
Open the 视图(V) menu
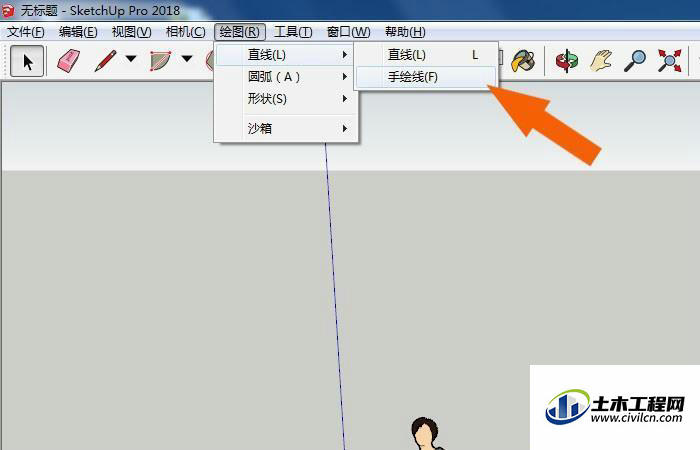click(x=131, y=32)
